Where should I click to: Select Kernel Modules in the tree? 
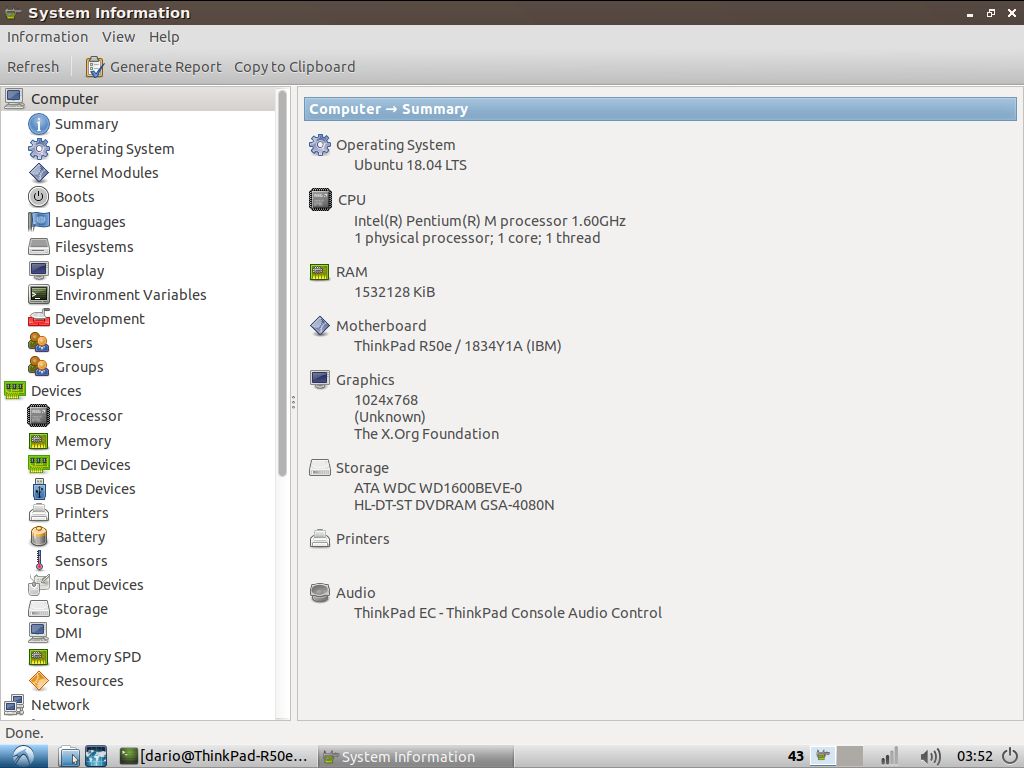pyautogui.click(x=106, y=172)
